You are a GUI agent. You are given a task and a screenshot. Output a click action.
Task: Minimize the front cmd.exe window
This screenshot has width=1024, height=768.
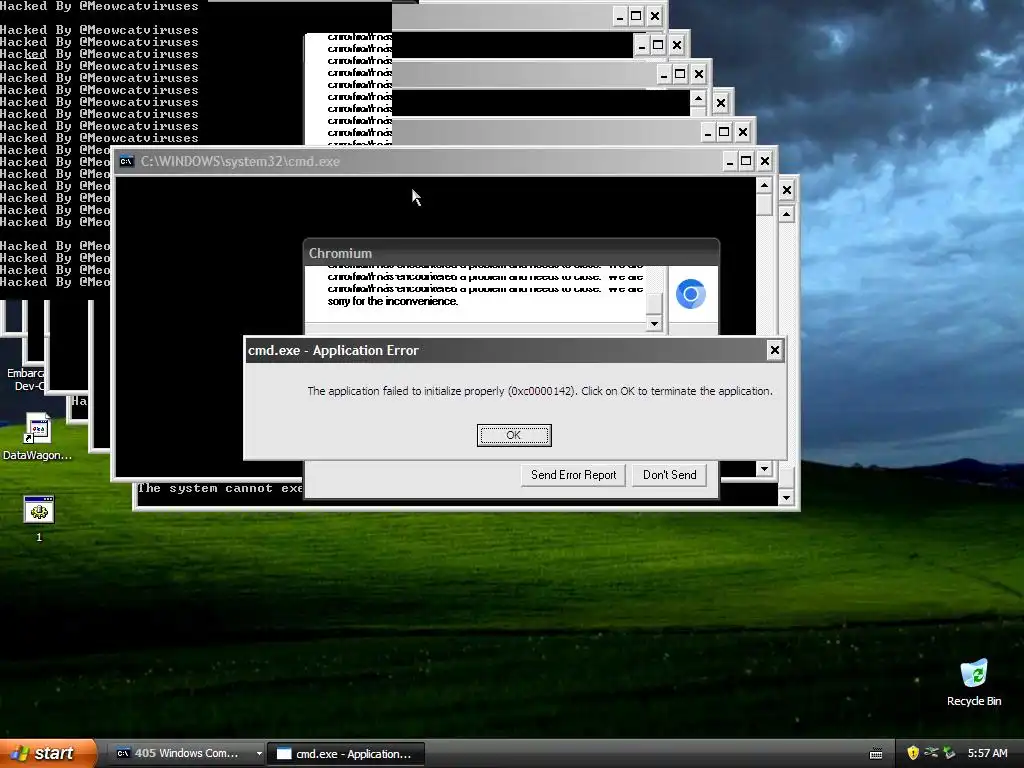point(730,161)
